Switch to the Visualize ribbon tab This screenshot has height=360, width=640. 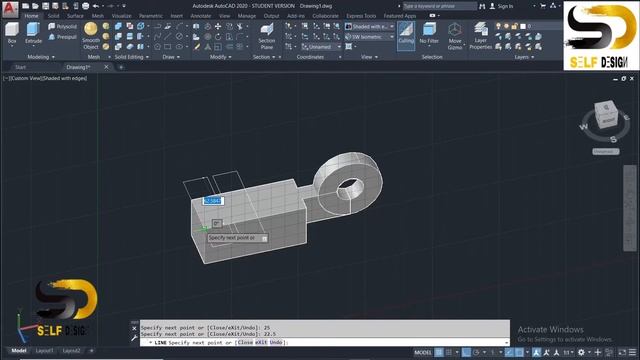pos(122,16)
